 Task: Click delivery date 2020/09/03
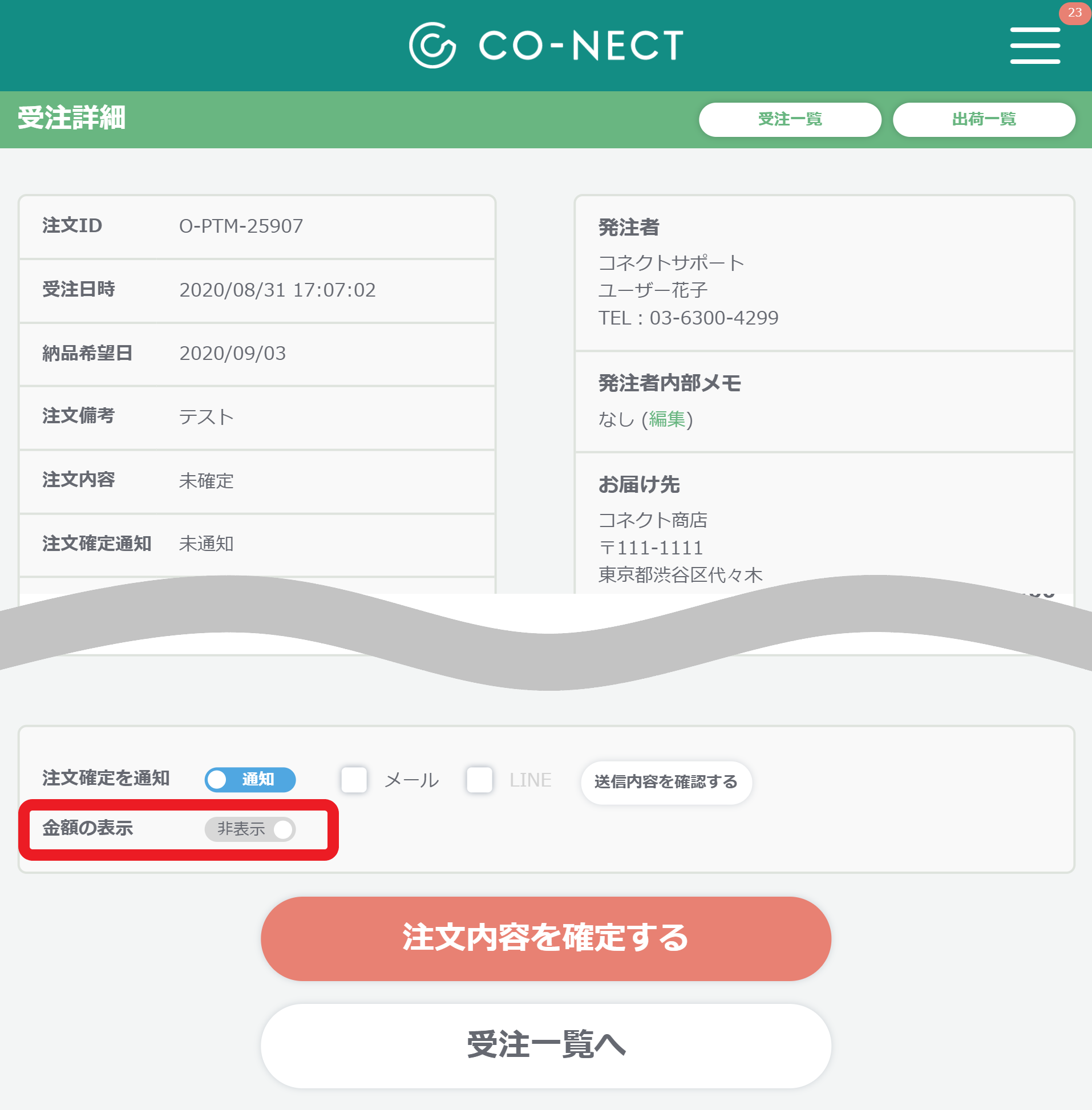coord(233,353)
